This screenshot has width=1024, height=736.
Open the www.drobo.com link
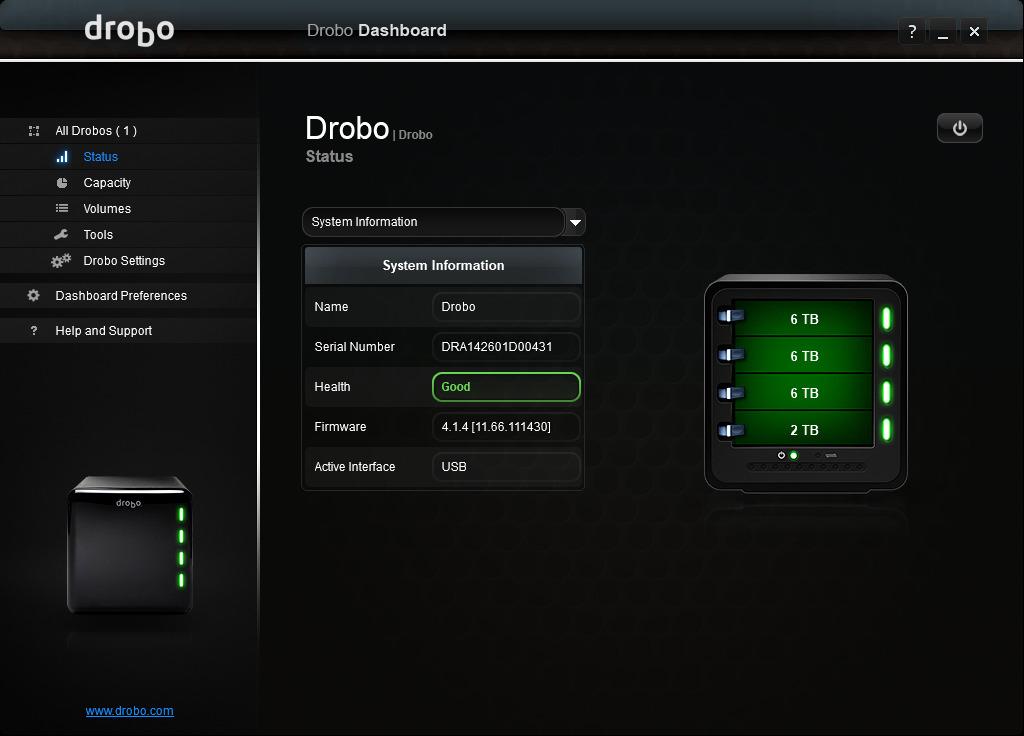129,711
